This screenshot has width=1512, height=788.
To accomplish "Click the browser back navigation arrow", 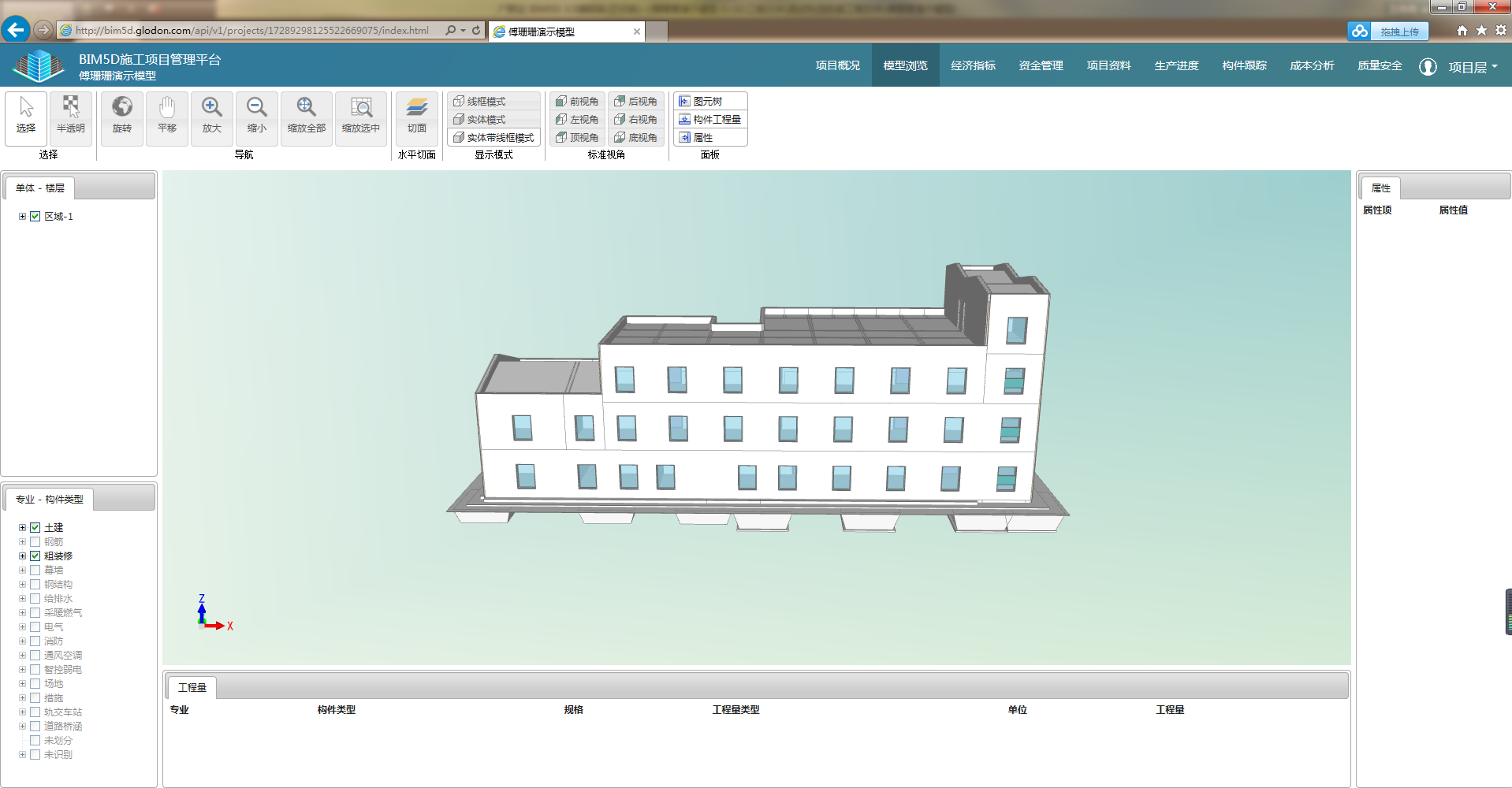I will (15, 30).
